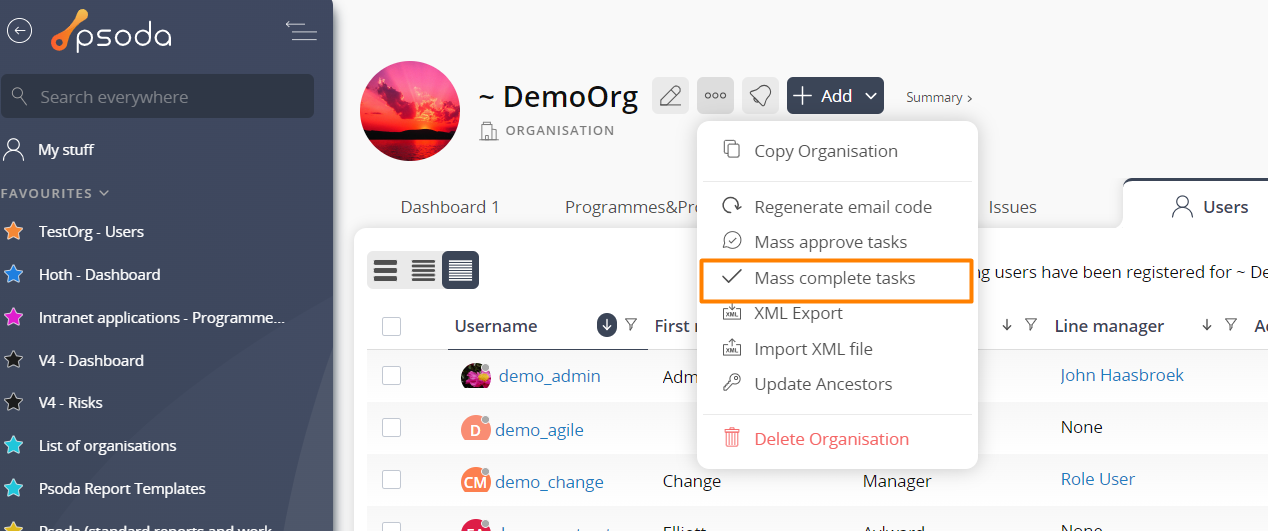
Task: Open the Hoth - Dashboard favourite
Action: pos(99,274)
